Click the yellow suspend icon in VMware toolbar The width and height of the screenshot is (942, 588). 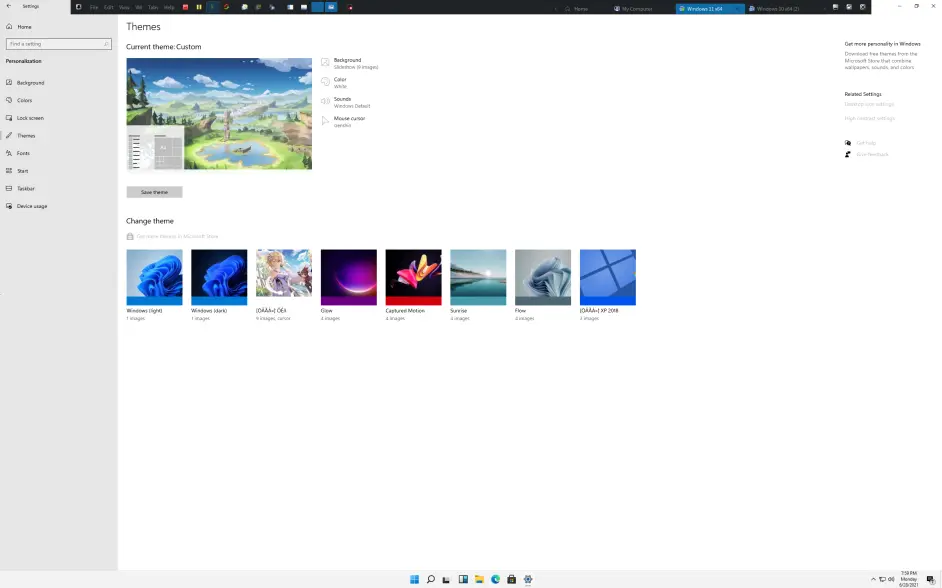click(x=199, y=7)
